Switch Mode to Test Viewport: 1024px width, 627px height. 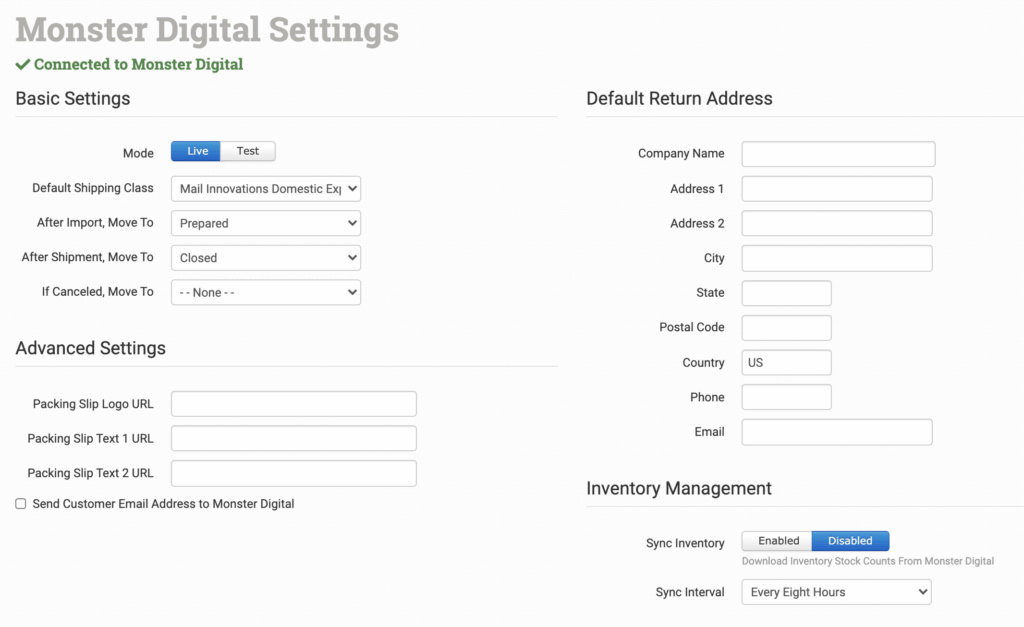tap(248, 151)
